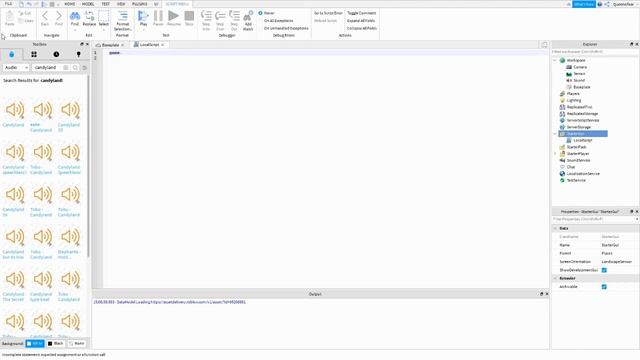The width and height of the screenshot is (640, 360).
Task: Collapse the Data properties section
Action: 555,229
